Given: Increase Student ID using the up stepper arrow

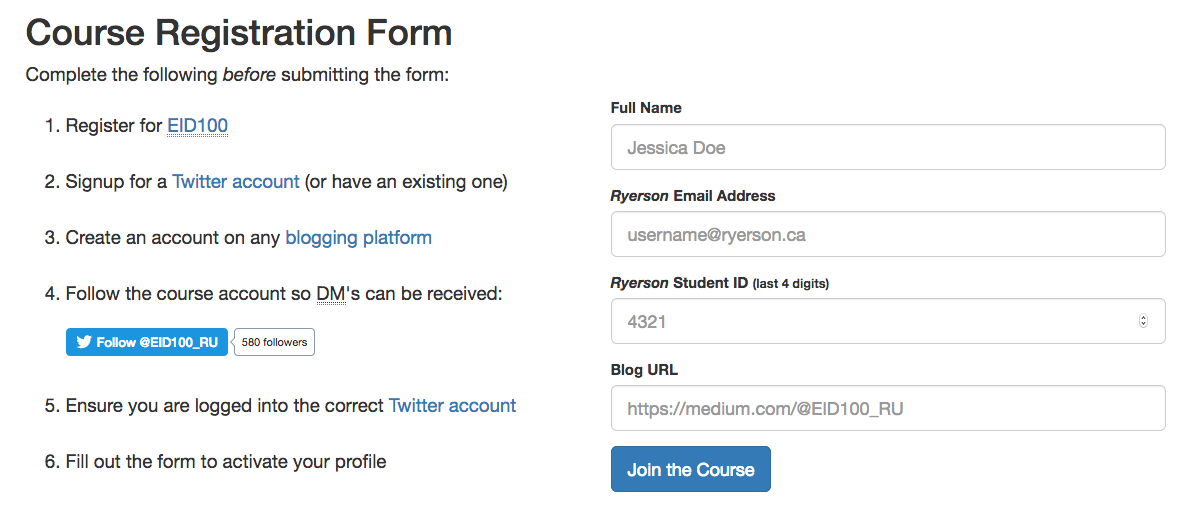Looking at the screenshot, I should click(x=1143, y=318).
